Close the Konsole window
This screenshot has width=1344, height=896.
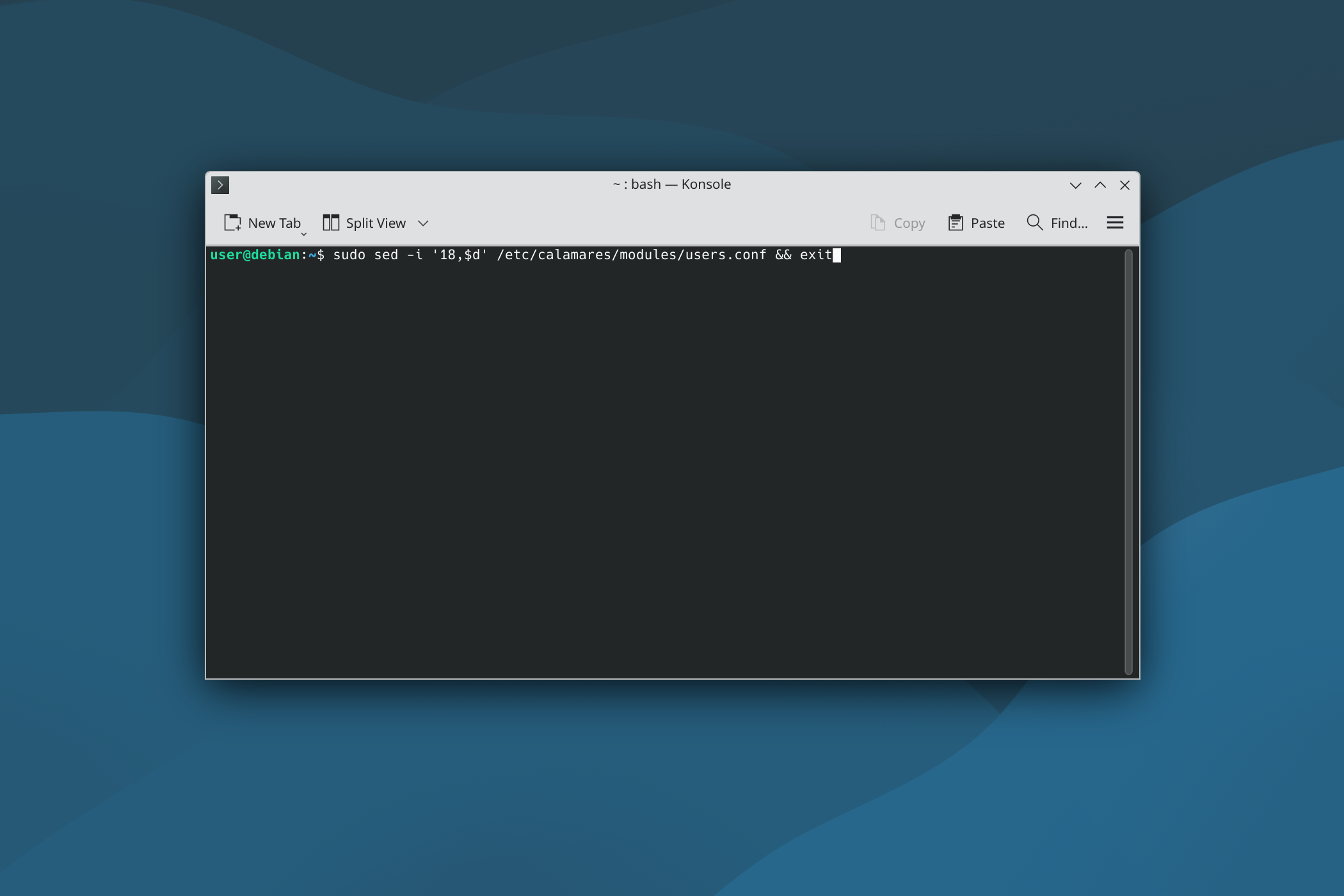point(1124,185)
